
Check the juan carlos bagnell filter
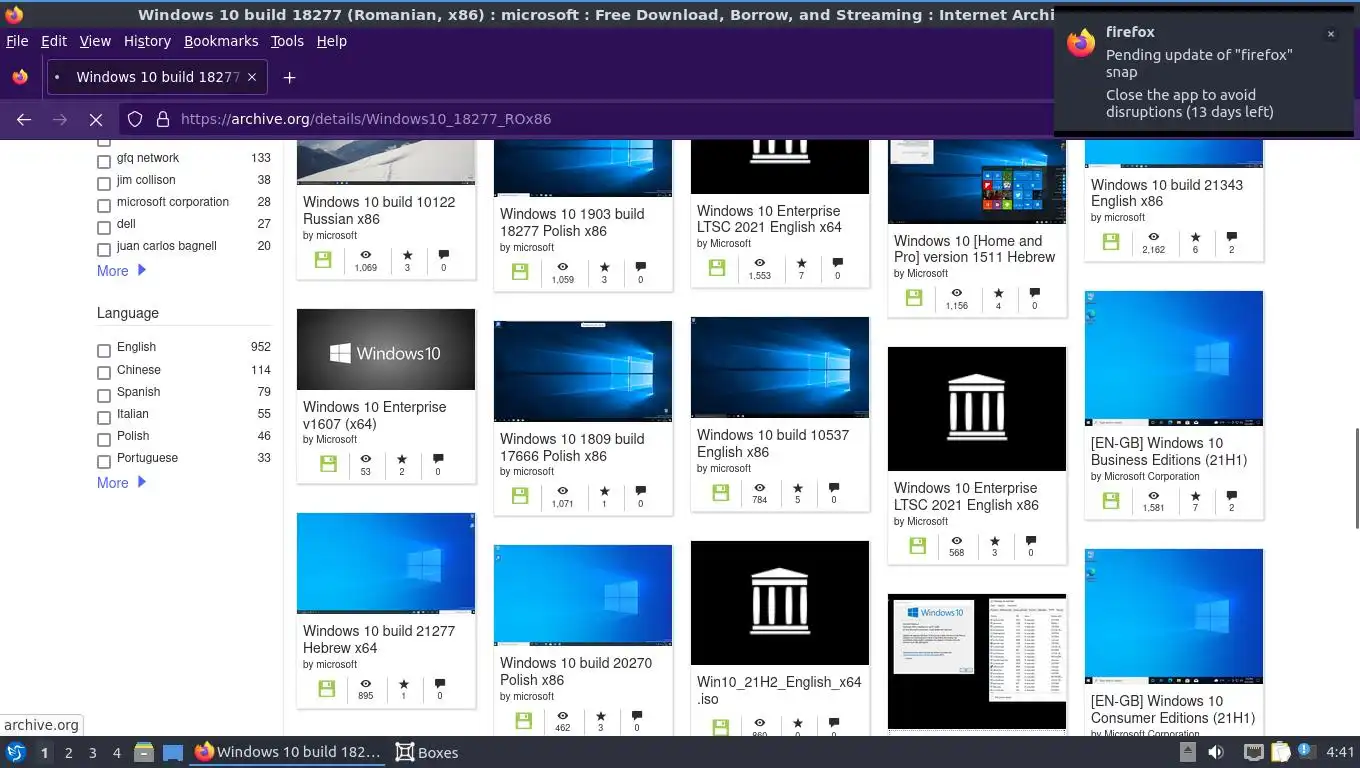103,250
